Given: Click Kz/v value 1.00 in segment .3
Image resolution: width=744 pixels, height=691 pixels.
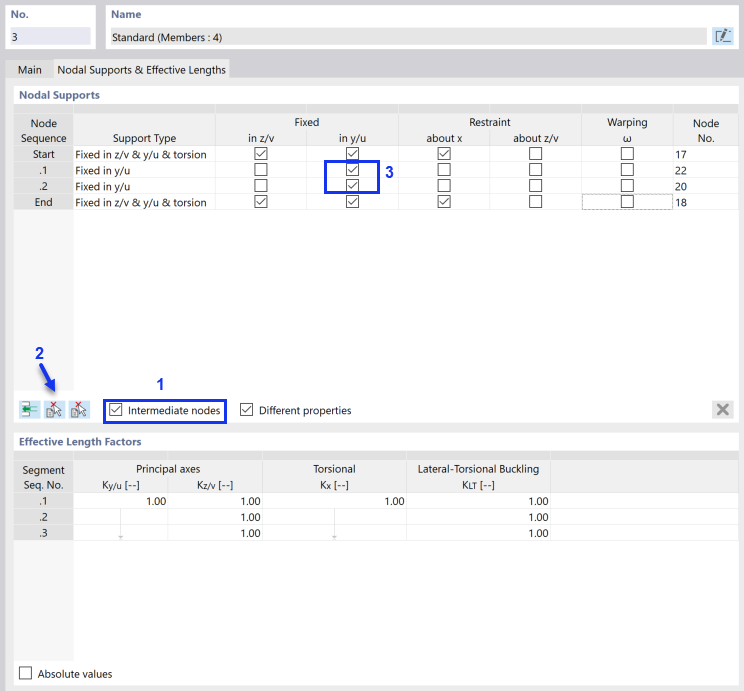Looking at the screenshot, I should click(215, 533).
